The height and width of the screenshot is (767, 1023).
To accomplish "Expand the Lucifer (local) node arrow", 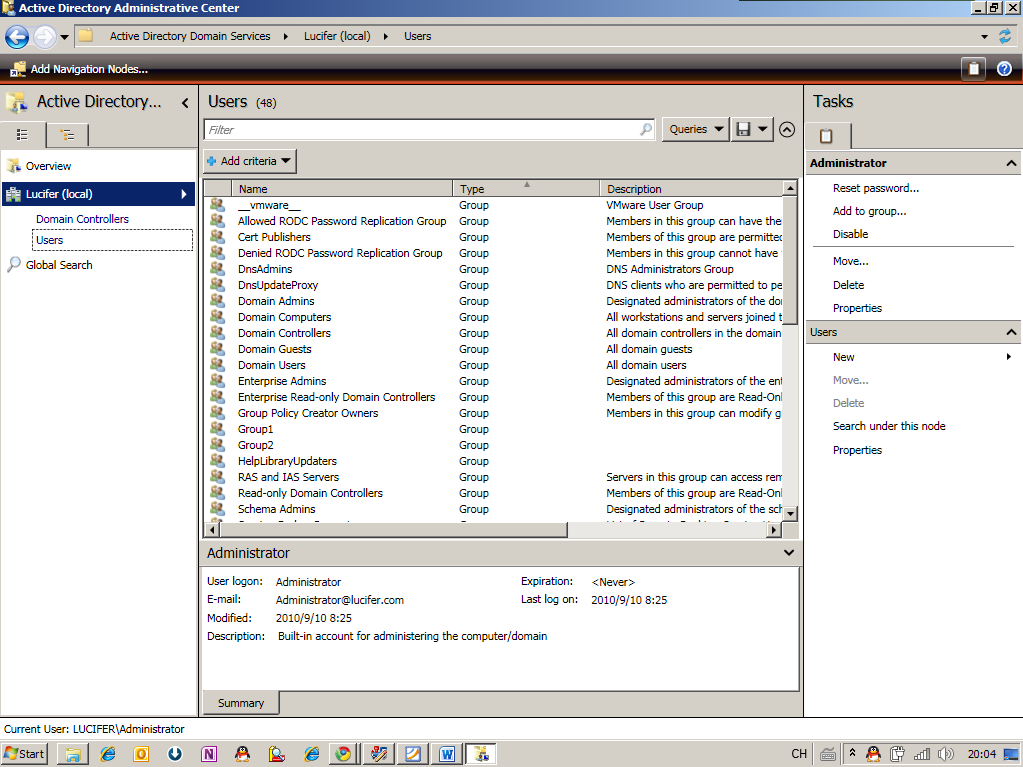I will 184,194.
